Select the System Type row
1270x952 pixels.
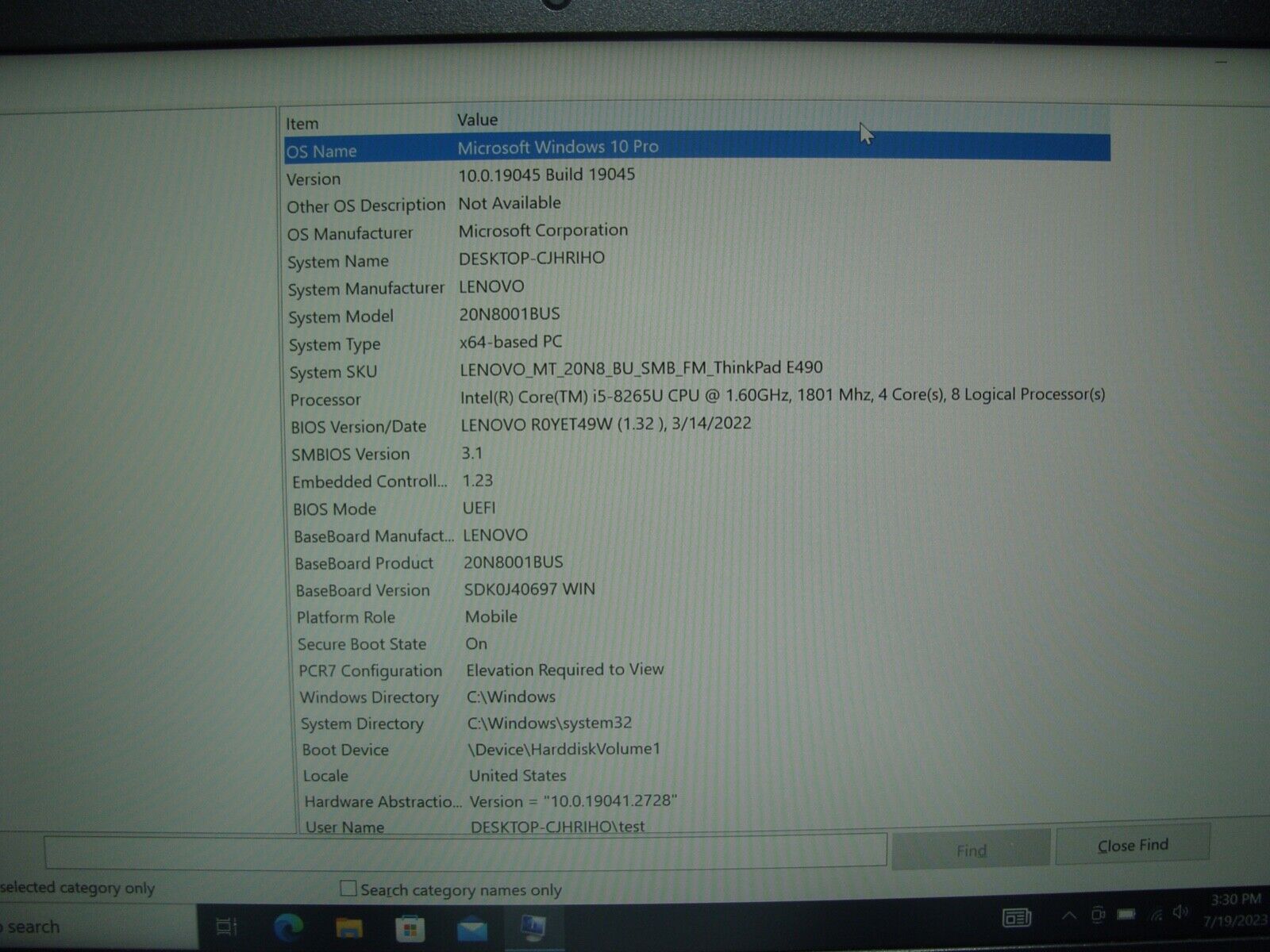pos(698,343)
